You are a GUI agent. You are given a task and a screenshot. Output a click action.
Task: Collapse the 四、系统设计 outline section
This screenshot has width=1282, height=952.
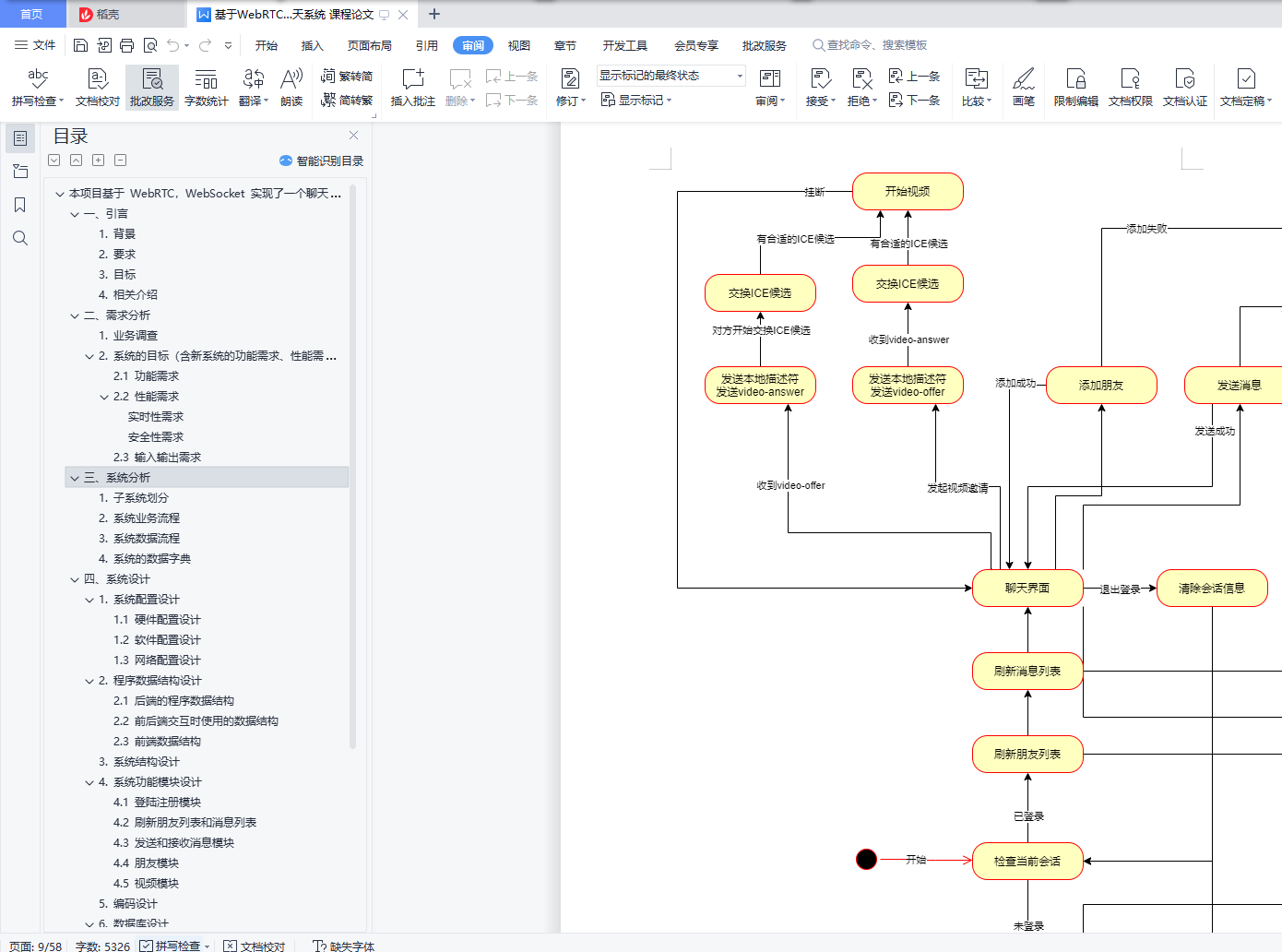(x=75, y=579)
